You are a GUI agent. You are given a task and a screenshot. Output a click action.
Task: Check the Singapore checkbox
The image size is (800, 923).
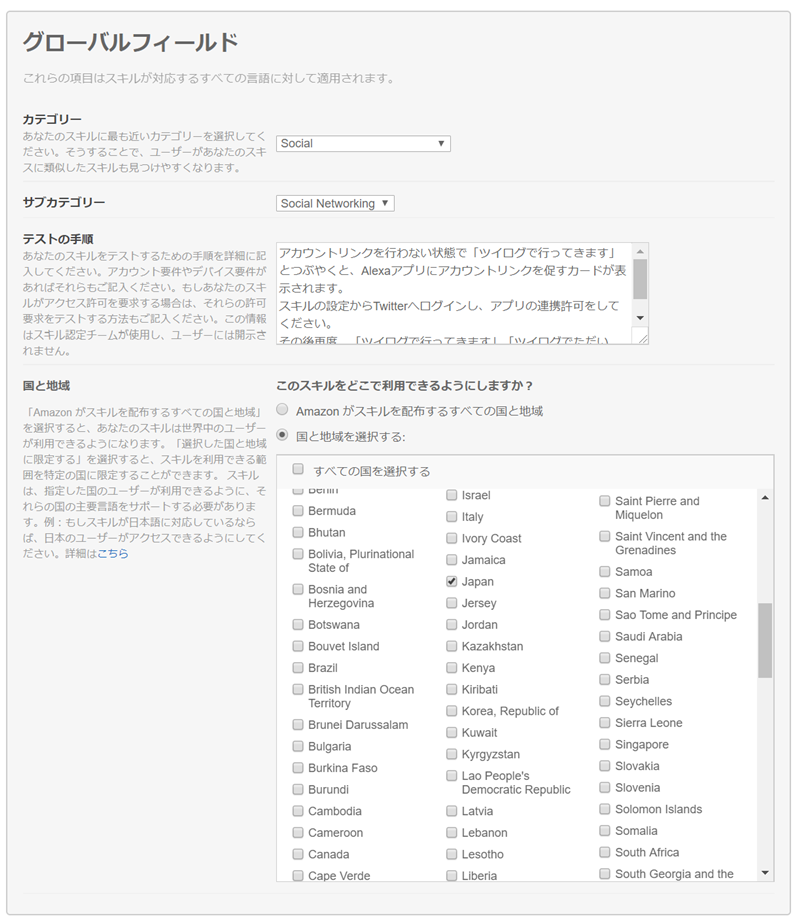pos(604,744)
